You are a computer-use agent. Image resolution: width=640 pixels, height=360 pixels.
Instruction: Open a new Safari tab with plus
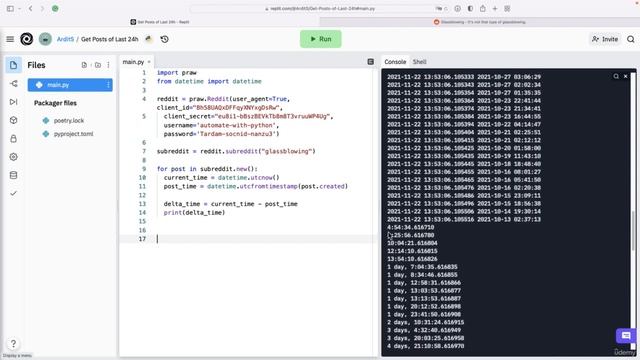point(495,8)
